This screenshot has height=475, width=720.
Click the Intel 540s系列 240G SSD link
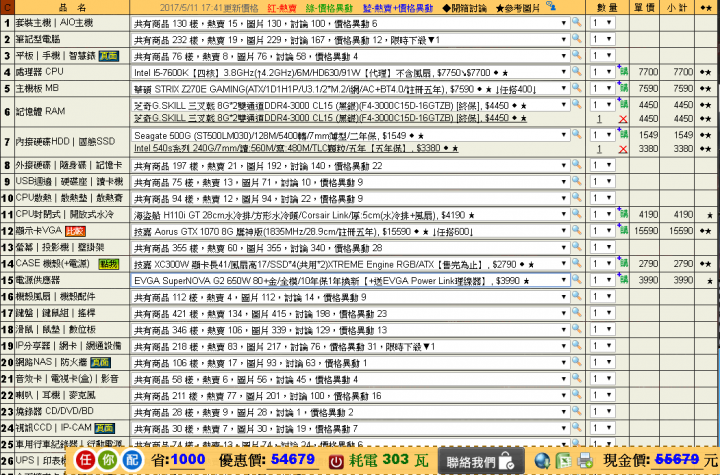pyautogui.click(x=296, y=148)
